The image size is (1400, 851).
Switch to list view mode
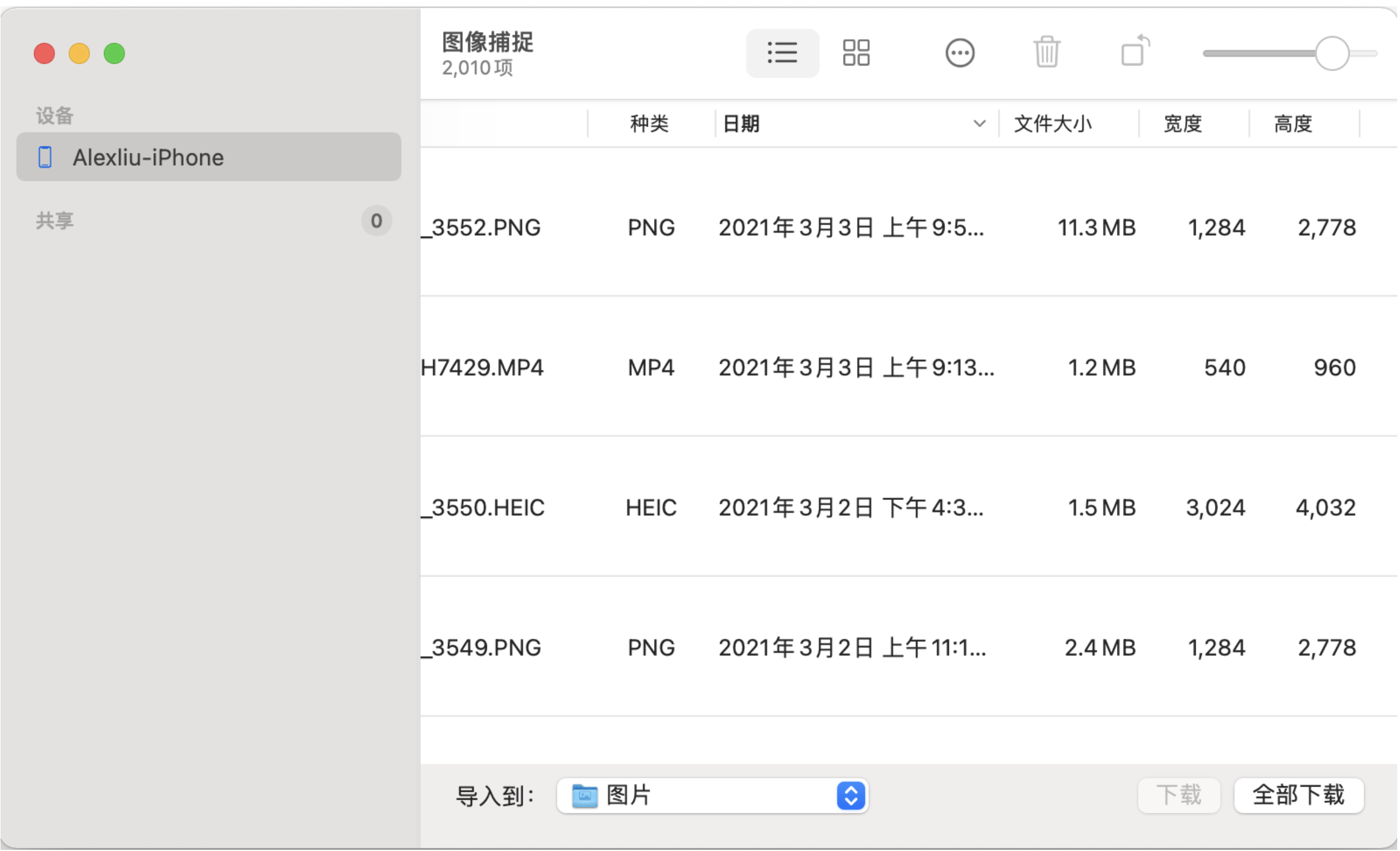pyautogui.click(x=782, y=53)
